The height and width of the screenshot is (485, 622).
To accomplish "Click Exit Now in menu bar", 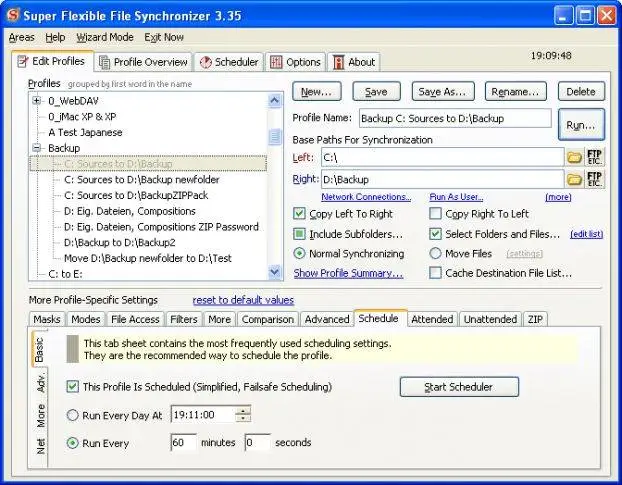I will click(164, 37).
